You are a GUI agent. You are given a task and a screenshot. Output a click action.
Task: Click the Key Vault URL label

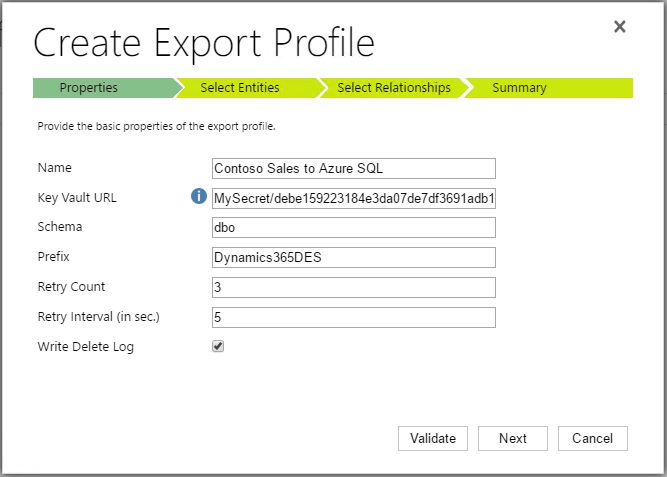(x=77, y=197)
